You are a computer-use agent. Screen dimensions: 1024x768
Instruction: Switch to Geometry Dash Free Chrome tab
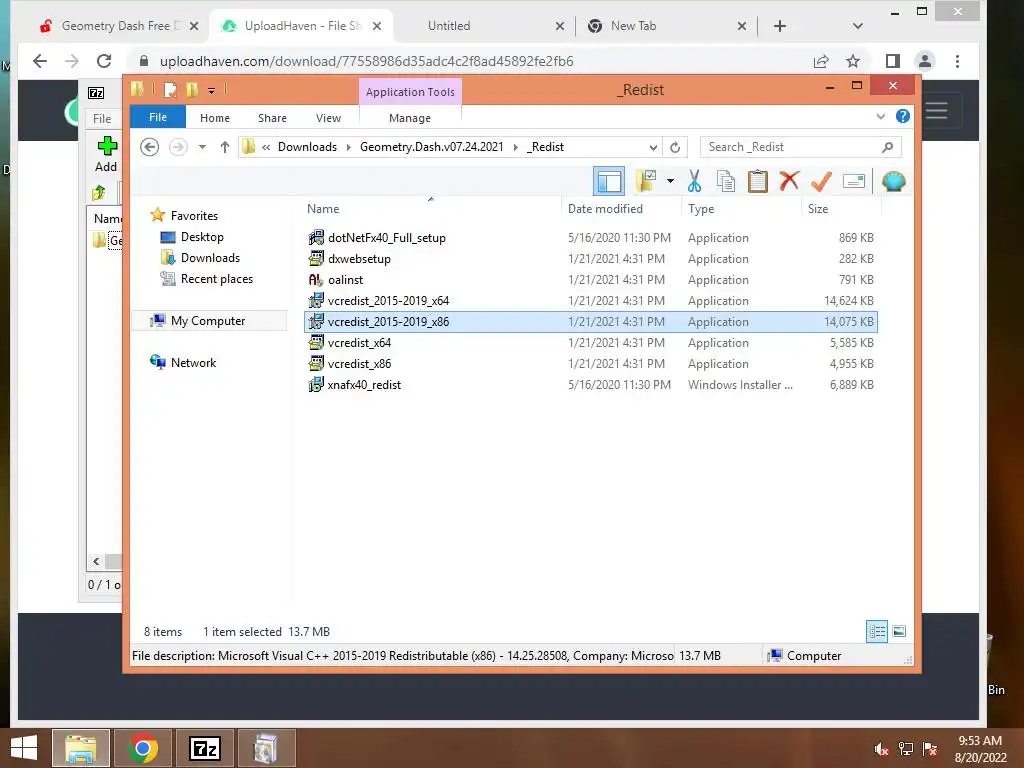(x=118, y=25)
